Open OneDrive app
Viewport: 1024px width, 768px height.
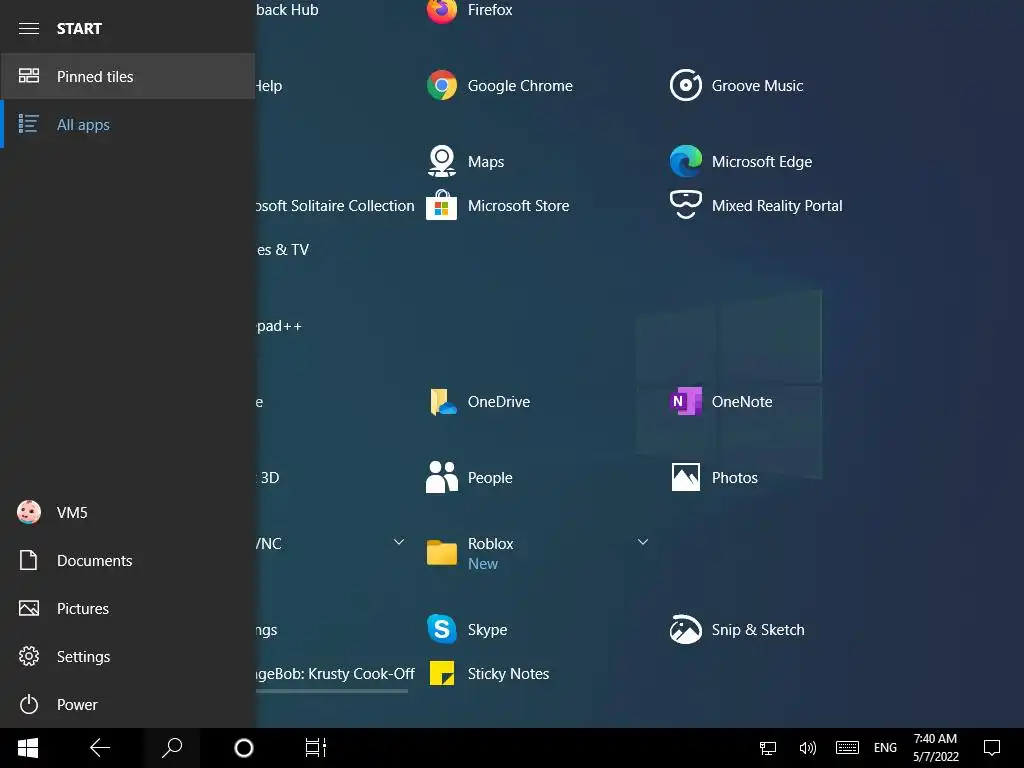click(478, 402)
